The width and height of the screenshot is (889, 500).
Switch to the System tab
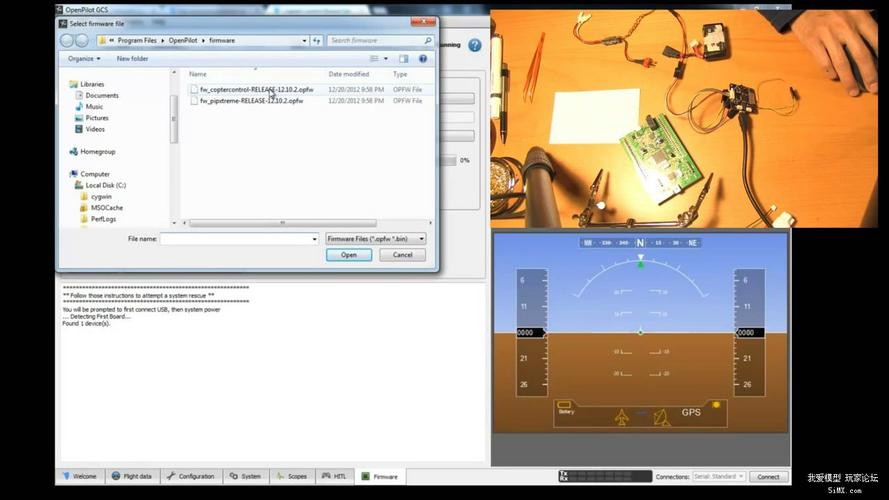click(246, 476)
